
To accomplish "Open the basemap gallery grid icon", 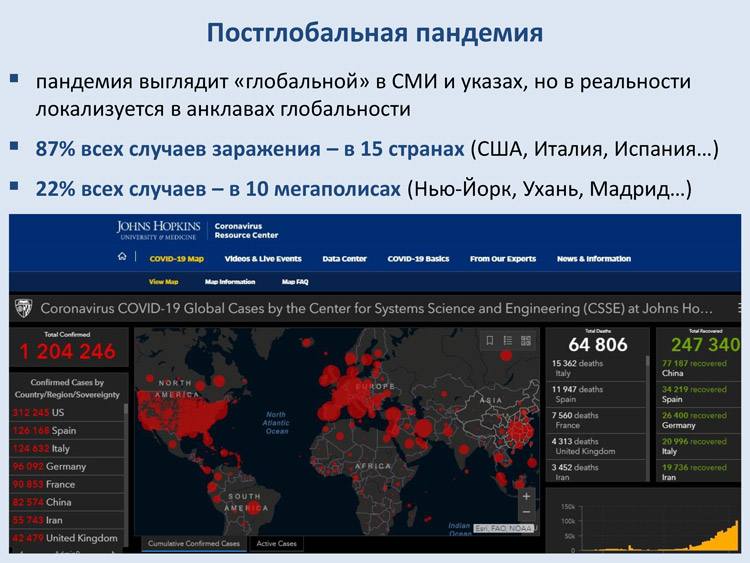I will coord(526,341).
